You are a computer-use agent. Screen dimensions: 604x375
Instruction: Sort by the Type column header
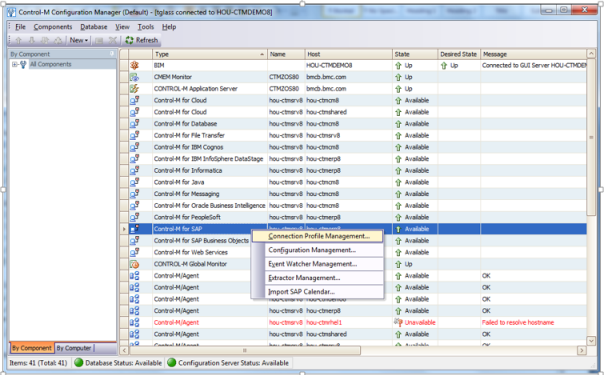(x=210, y=54)
